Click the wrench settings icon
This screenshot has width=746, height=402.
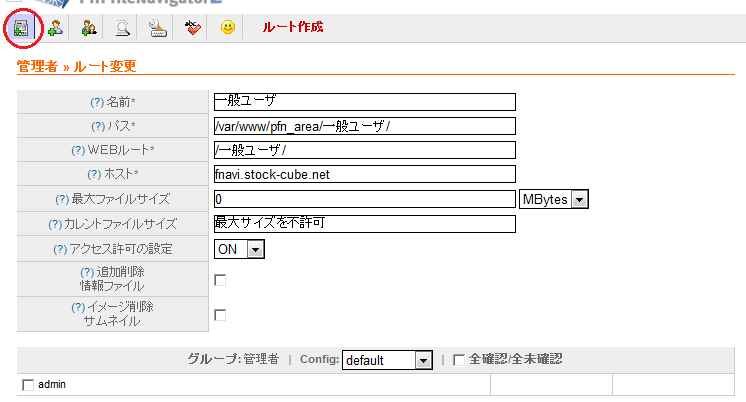coord(157,28)
